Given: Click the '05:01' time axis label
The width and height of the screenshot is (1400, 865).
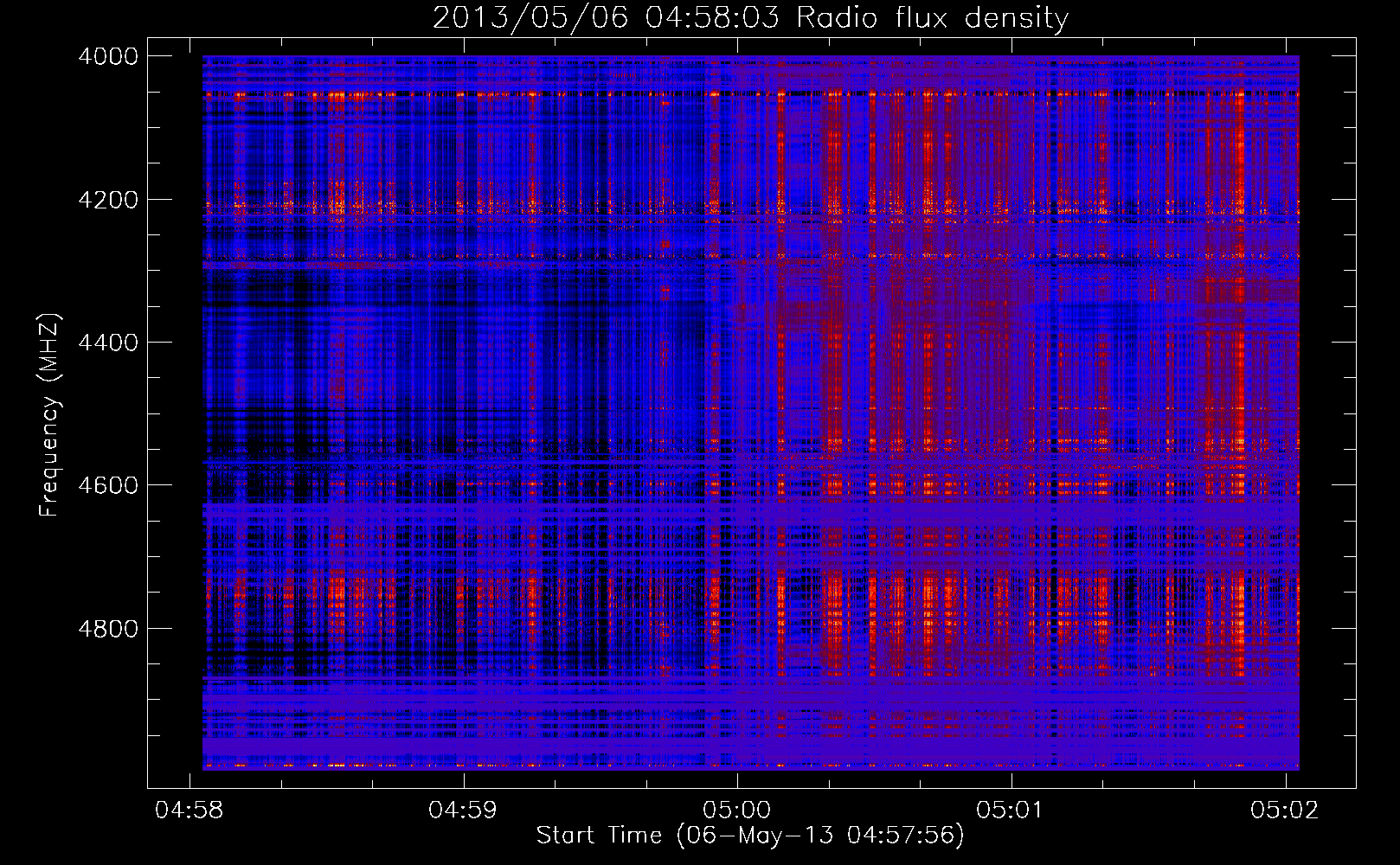Looking at the screenshot, I should pyautogui.click(x=1011, y=810).
